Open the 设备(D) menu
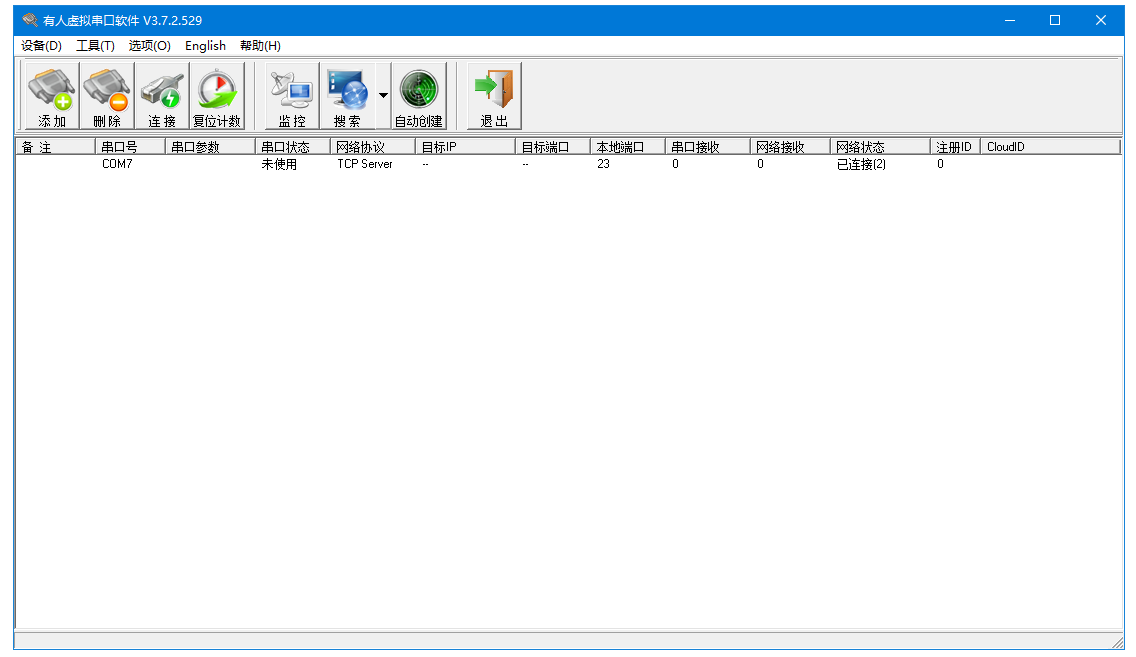 tap(41, 46)
